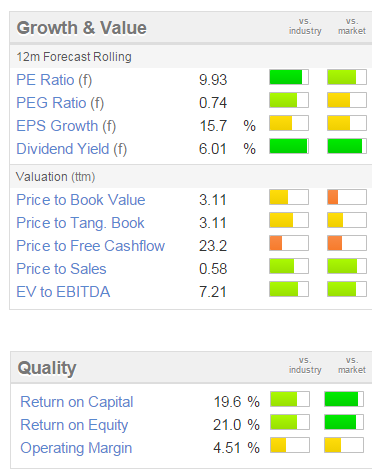Viewport: 372px width, 475px height.
Task: Open the PE Ratio (f) link
Action: tap(54, 80)
